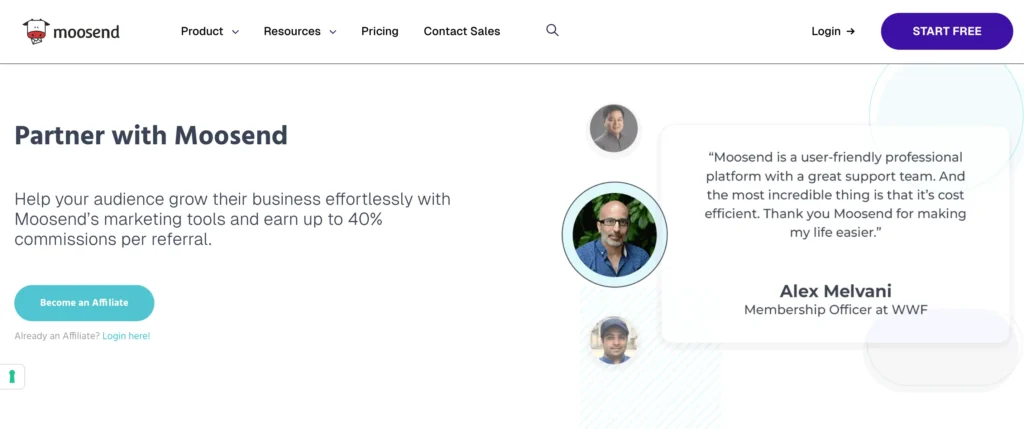The width and height of the screenshot is (1024, 429).
Task: Choose the bottom avatar wearing a cap
Action: 613,340
